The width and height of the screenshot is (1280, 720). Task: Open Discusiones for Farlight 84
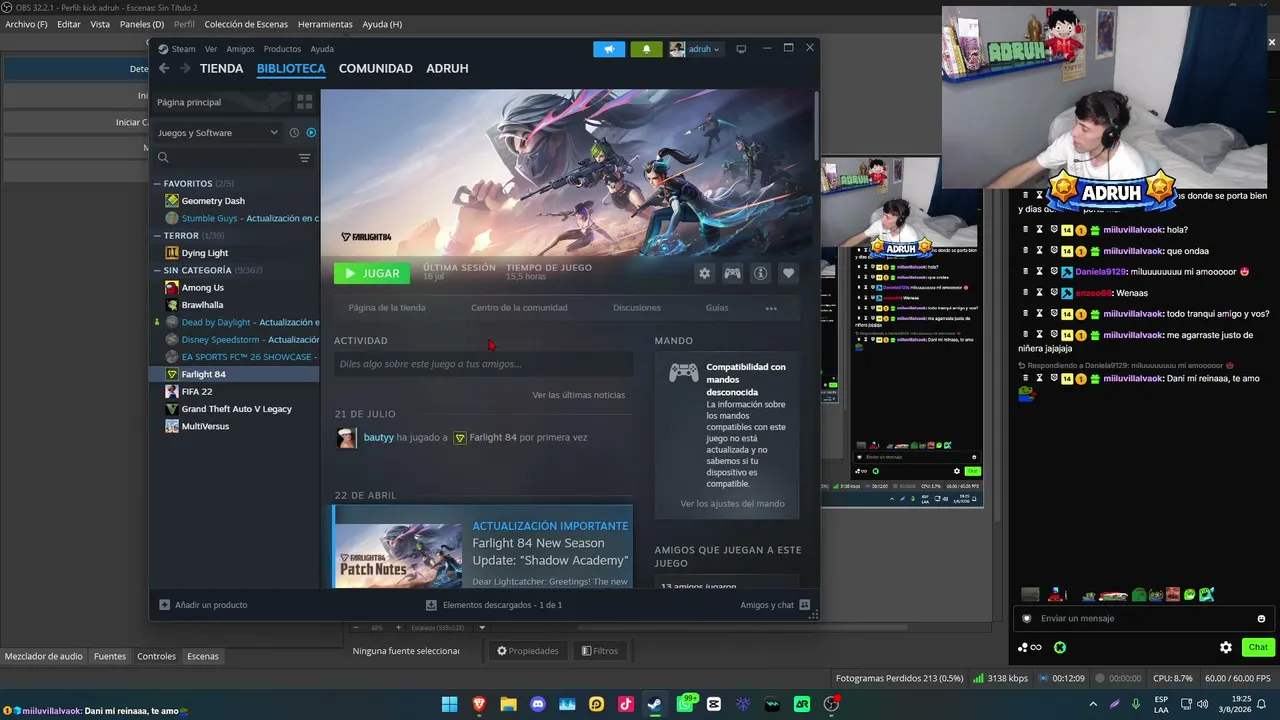(637, 308)
